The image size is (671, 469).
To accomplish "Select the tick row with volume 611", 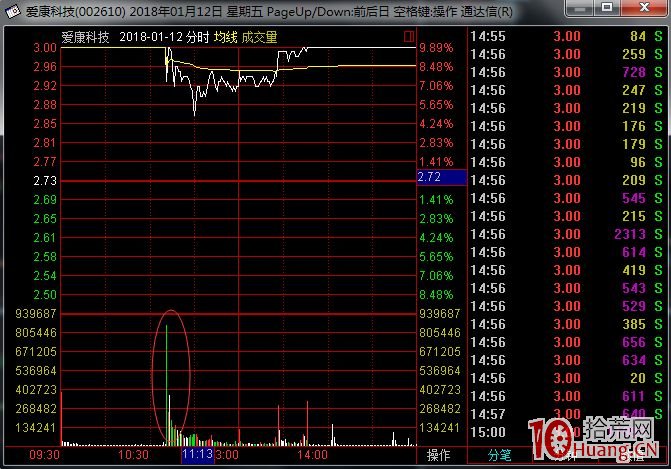I will 566,396.
